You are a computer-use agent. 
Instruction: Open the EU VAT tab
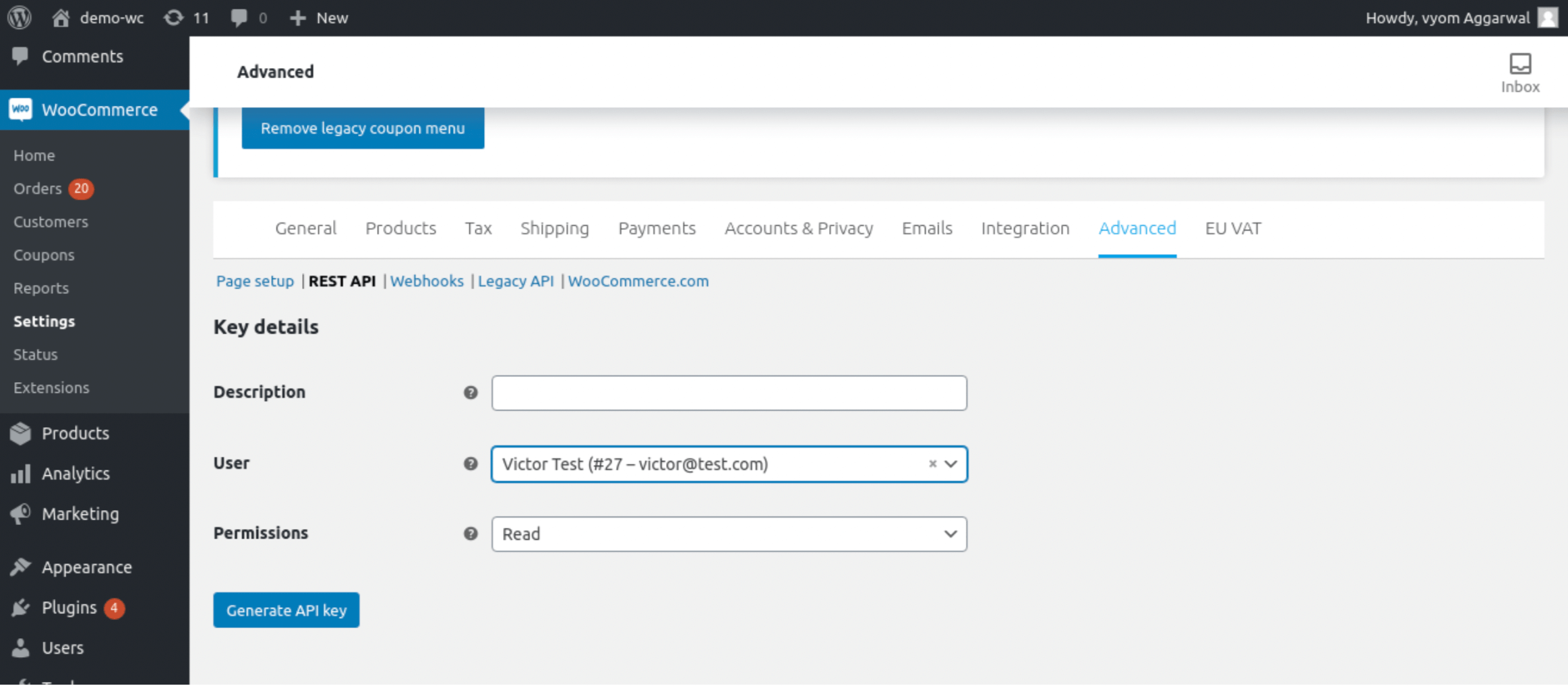tap(1232, 228)
